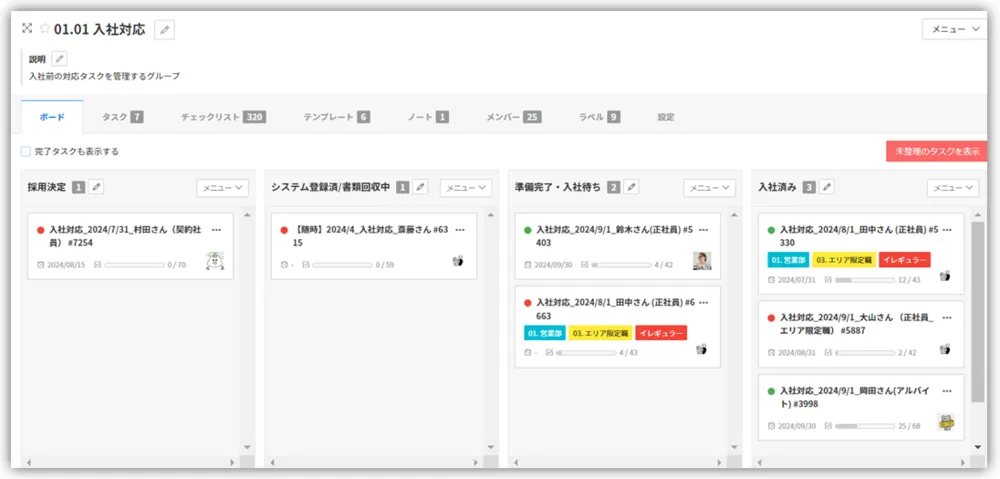Image resolution: width=1000 pixels, height=479 pixels.
Task: Edit the システム登録済/書類回収中 column name
Action: (x=420, y=187)
